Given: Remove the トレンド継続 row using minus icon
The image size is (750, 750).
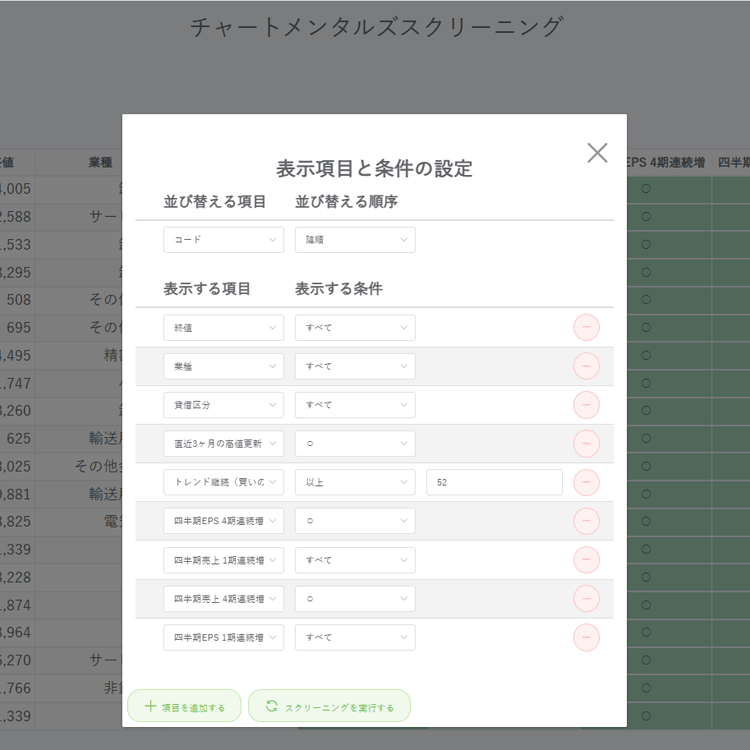Looking at the screenshot, I should click(586, 482).
